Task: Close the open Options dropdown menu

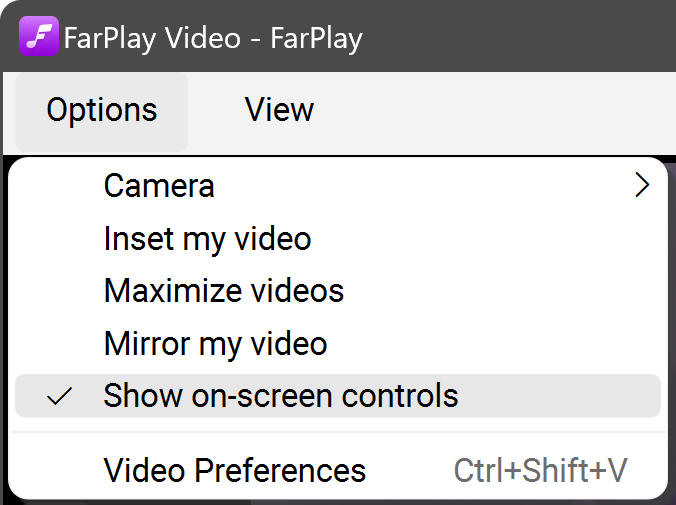Action: pos(101,109)
